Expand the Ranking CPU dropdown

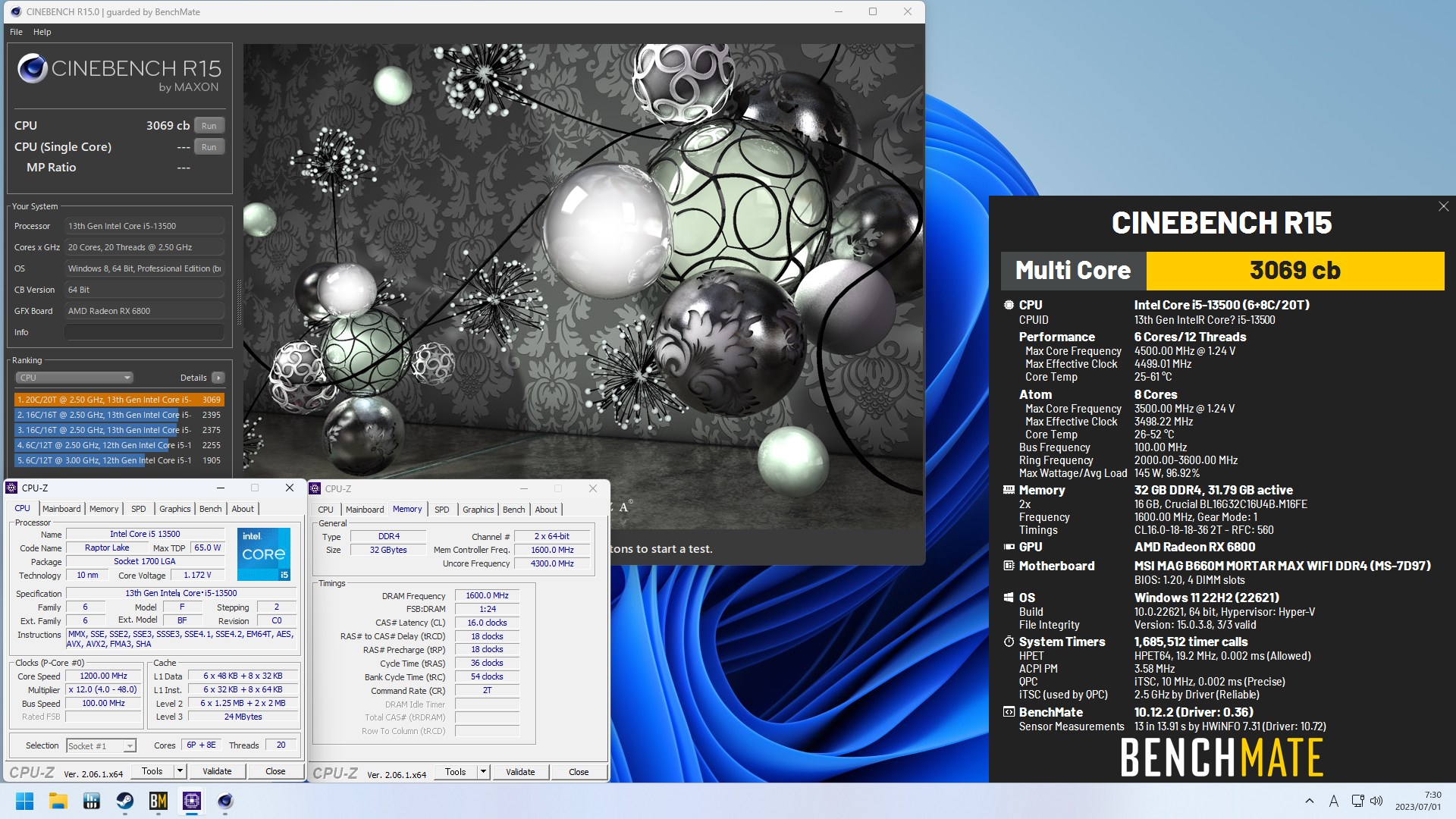74,378
